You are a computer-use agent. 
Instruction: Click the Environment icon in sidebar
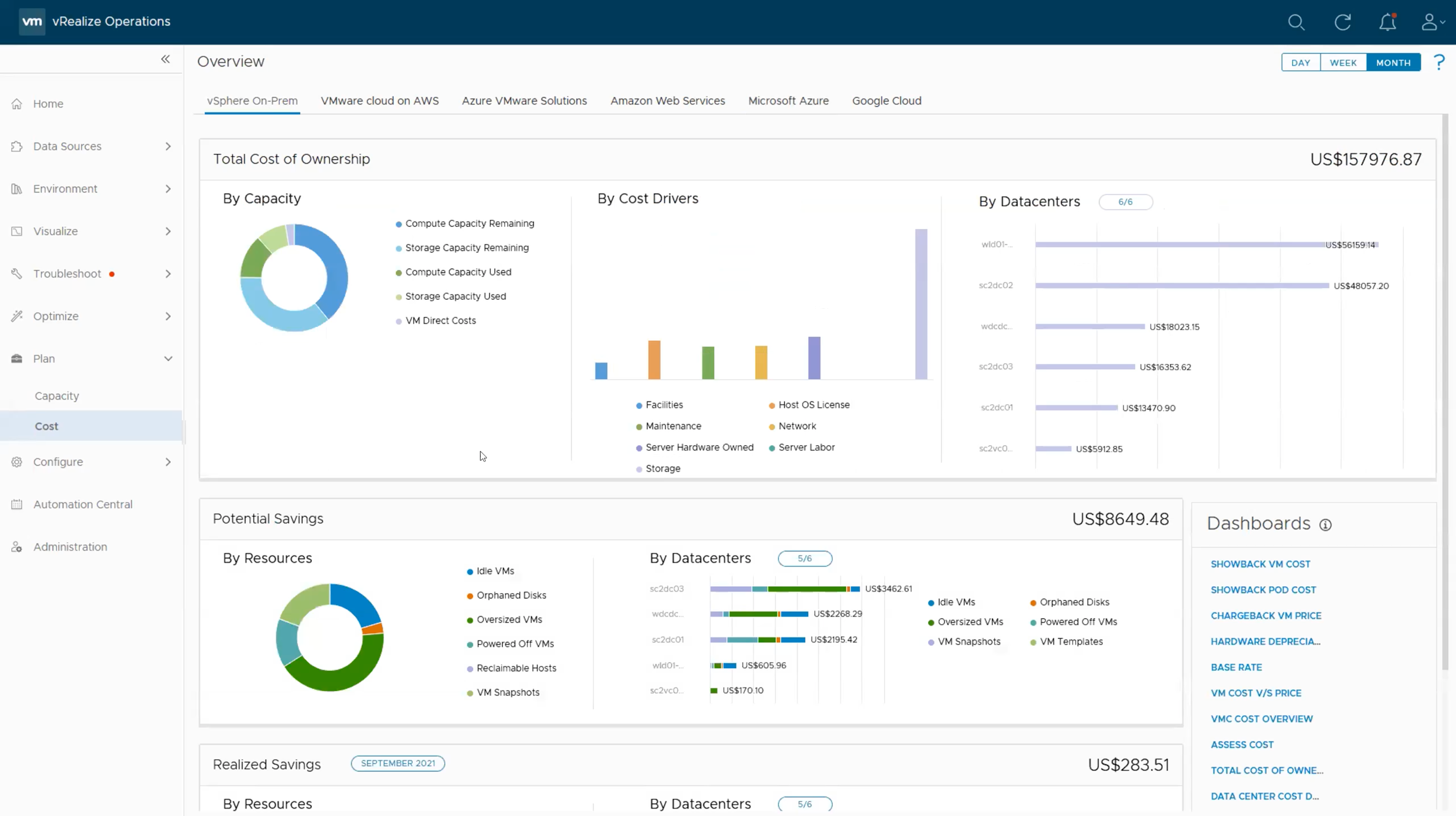coord(17,189)
